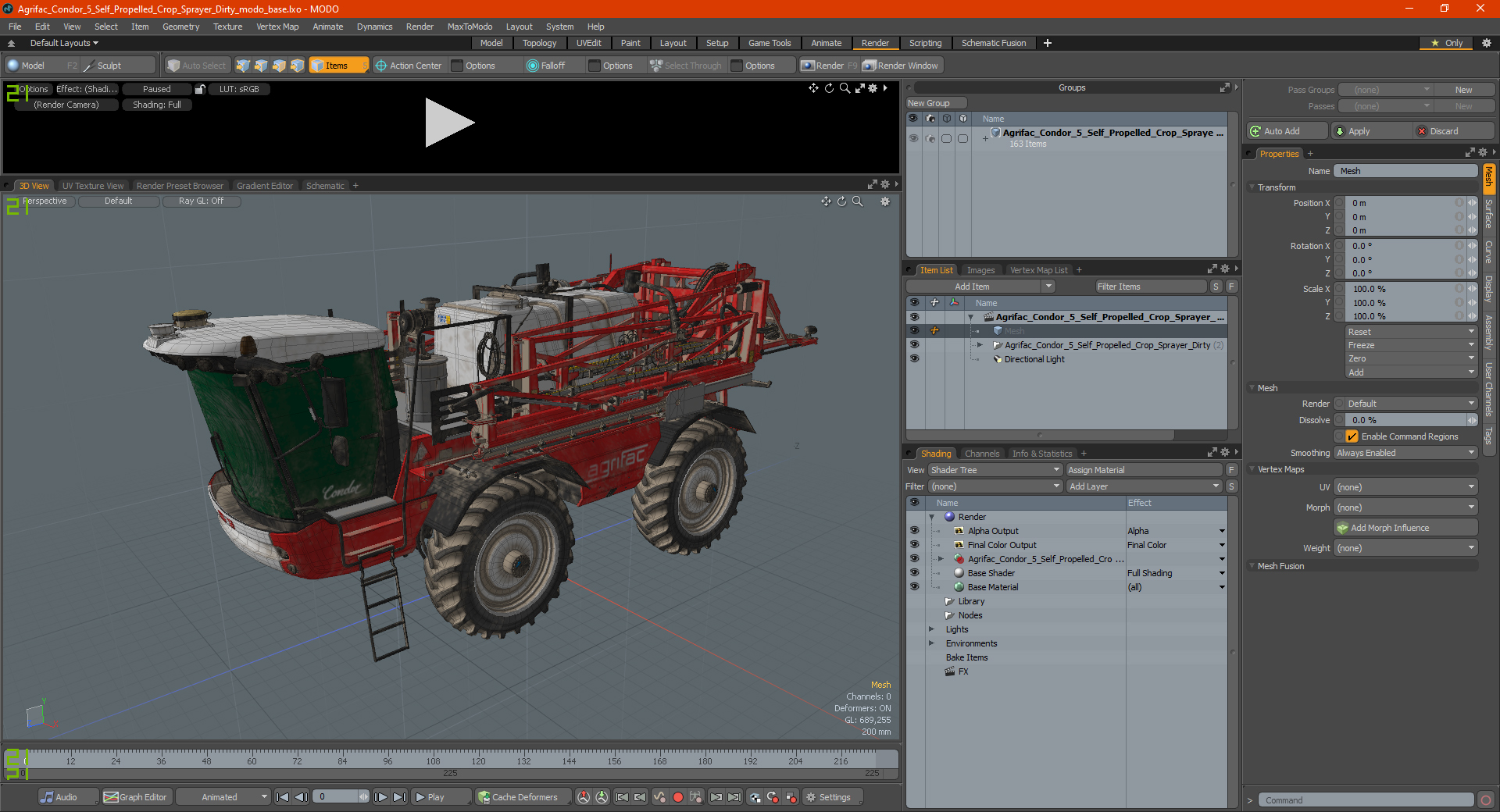Select Edges selection mode cube icon
1500x812 pixels.
261,66
